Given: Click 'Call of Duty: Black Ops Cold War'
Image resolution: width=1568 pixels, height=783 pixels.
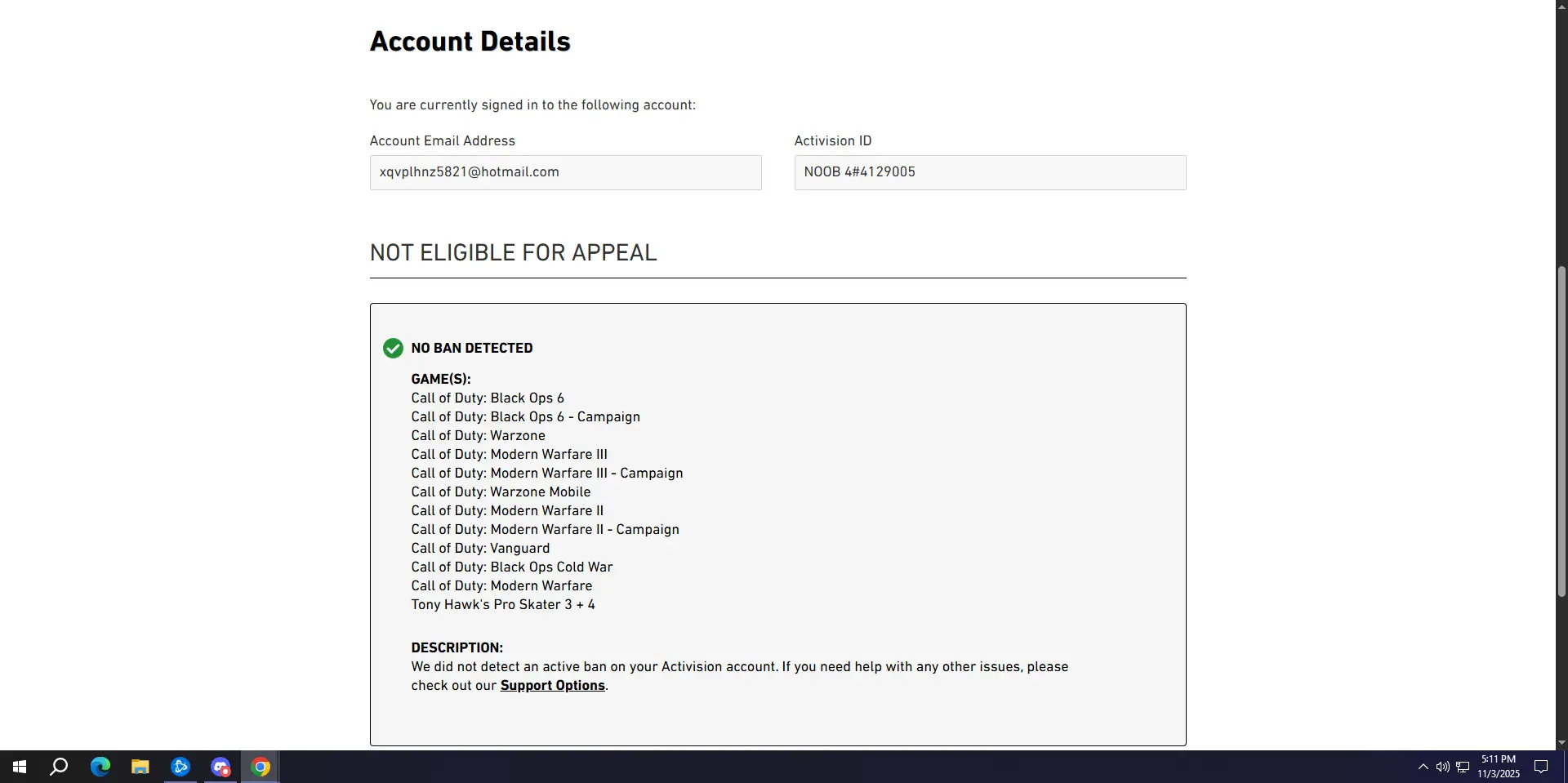Looking at the screenshot, I should coord(512,567).
